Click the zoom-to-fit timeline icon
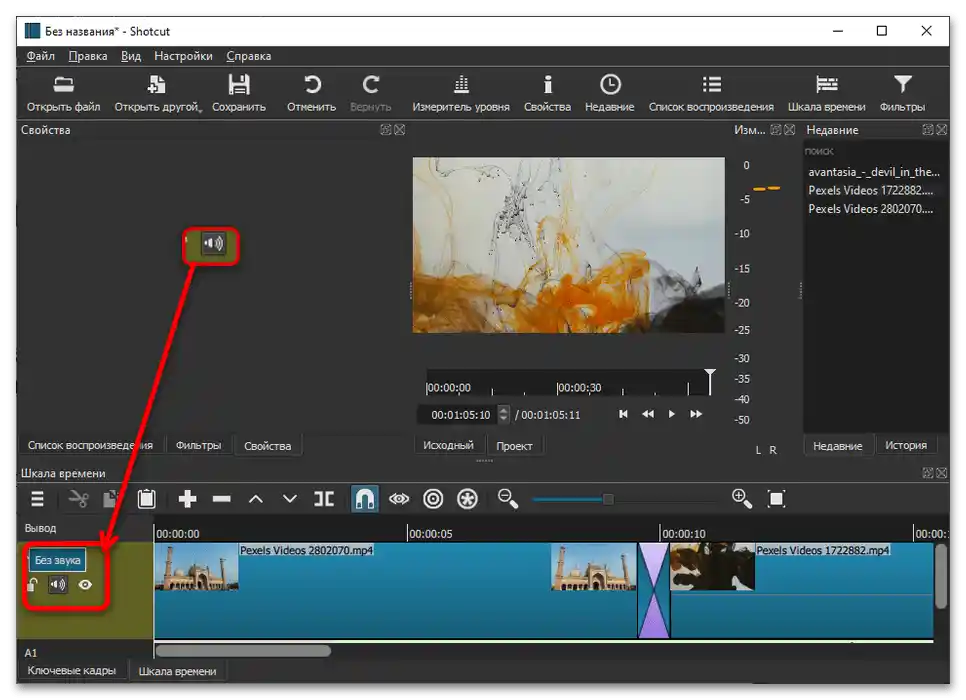This screenshot has width=966, height=700. click(x=776, y=499)
